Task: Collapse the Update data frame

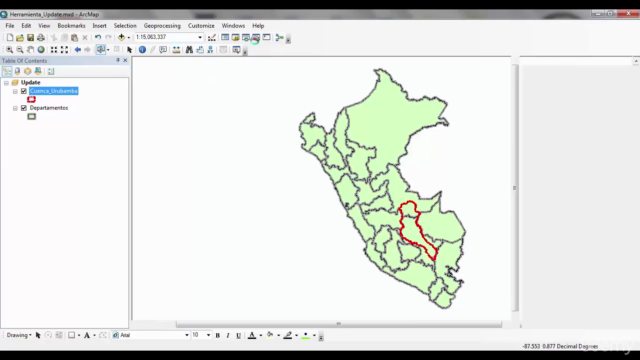Action: click(6, 83)
